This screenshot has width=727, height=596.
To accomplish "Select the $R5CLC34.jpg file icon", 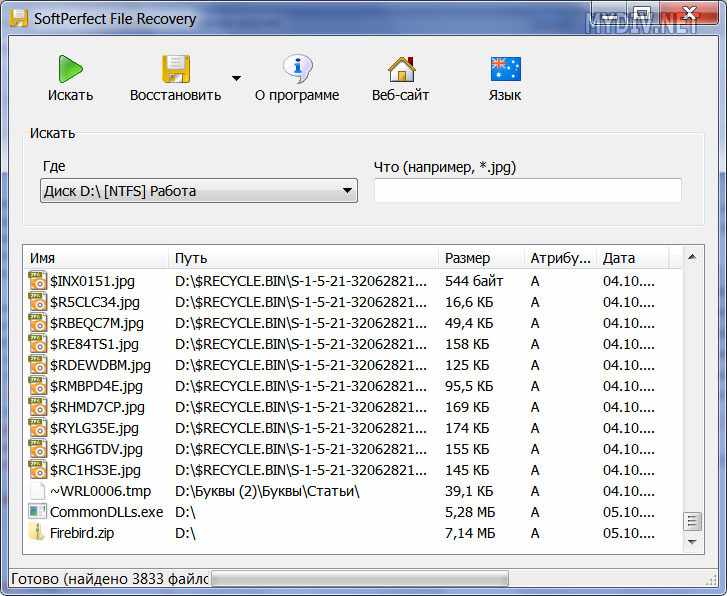I will click(x=38, y=302).
